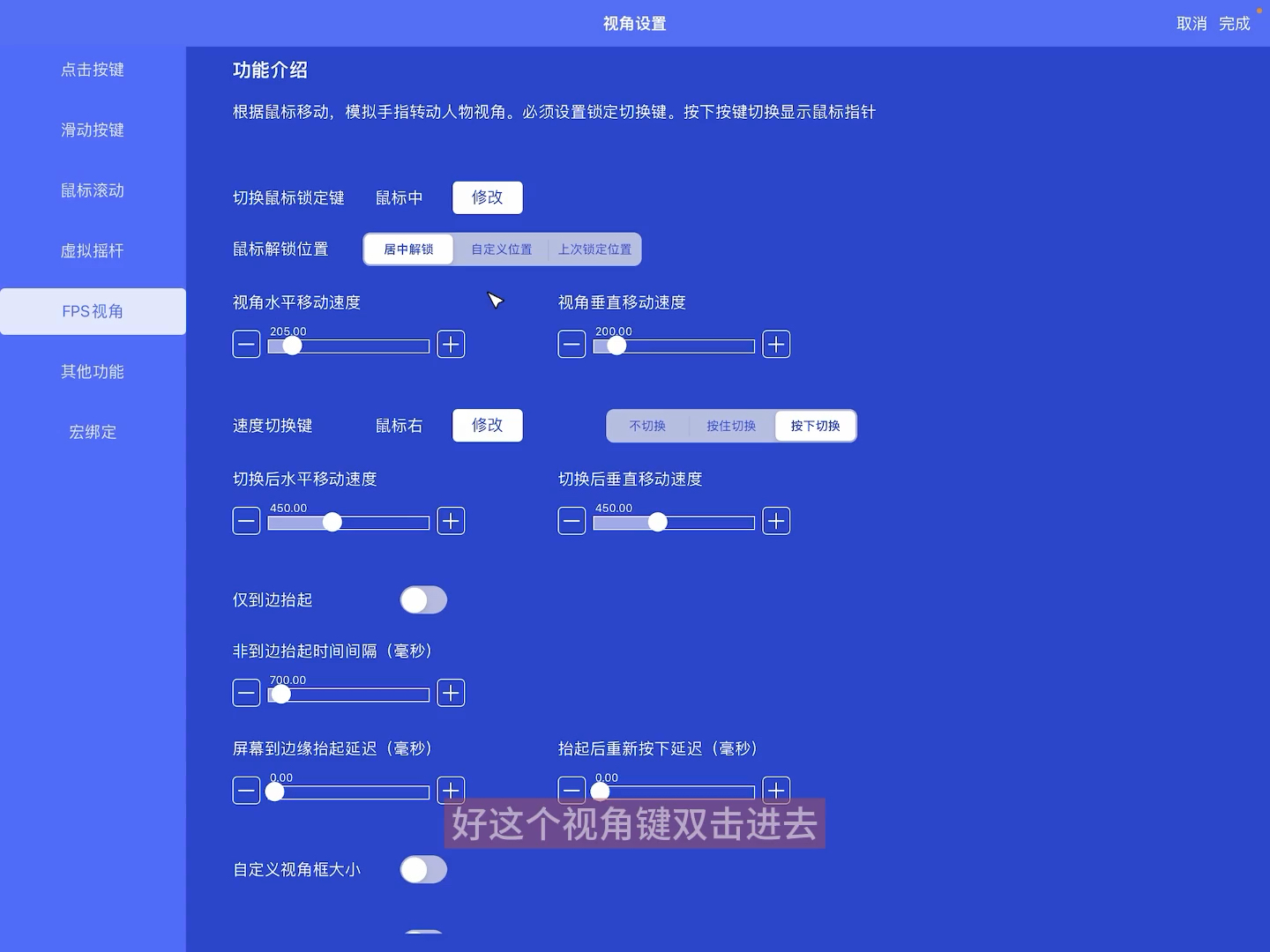The image size is (1270, 952).
Task: Open the 宏绑定 sidebar tab
Action: click(93, 432)
